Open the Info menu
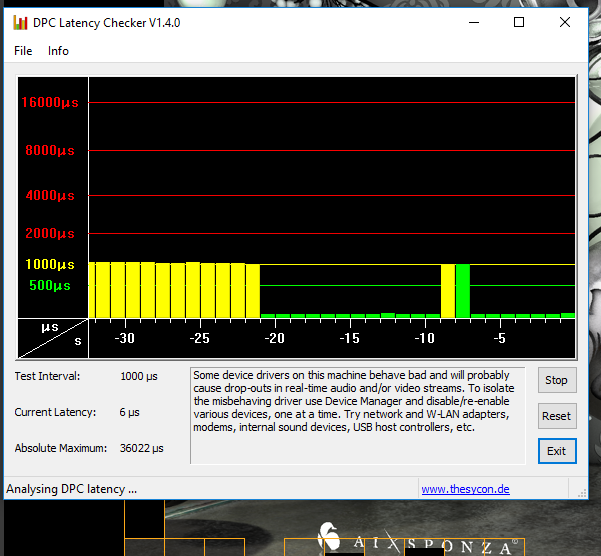Viewport: 601px width, 556px height. [58, 51]
